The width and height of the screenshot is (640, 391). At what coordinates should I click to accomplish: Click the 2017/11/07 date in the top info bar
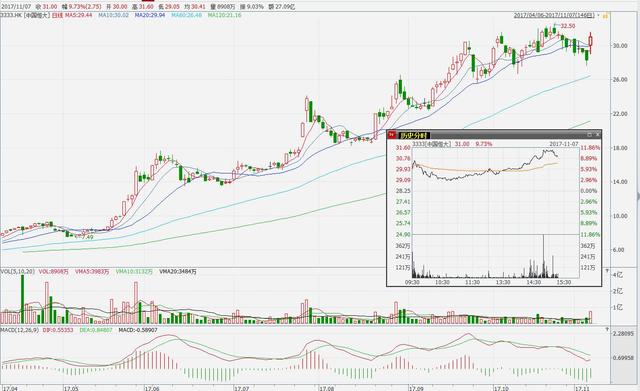(16, 7)
